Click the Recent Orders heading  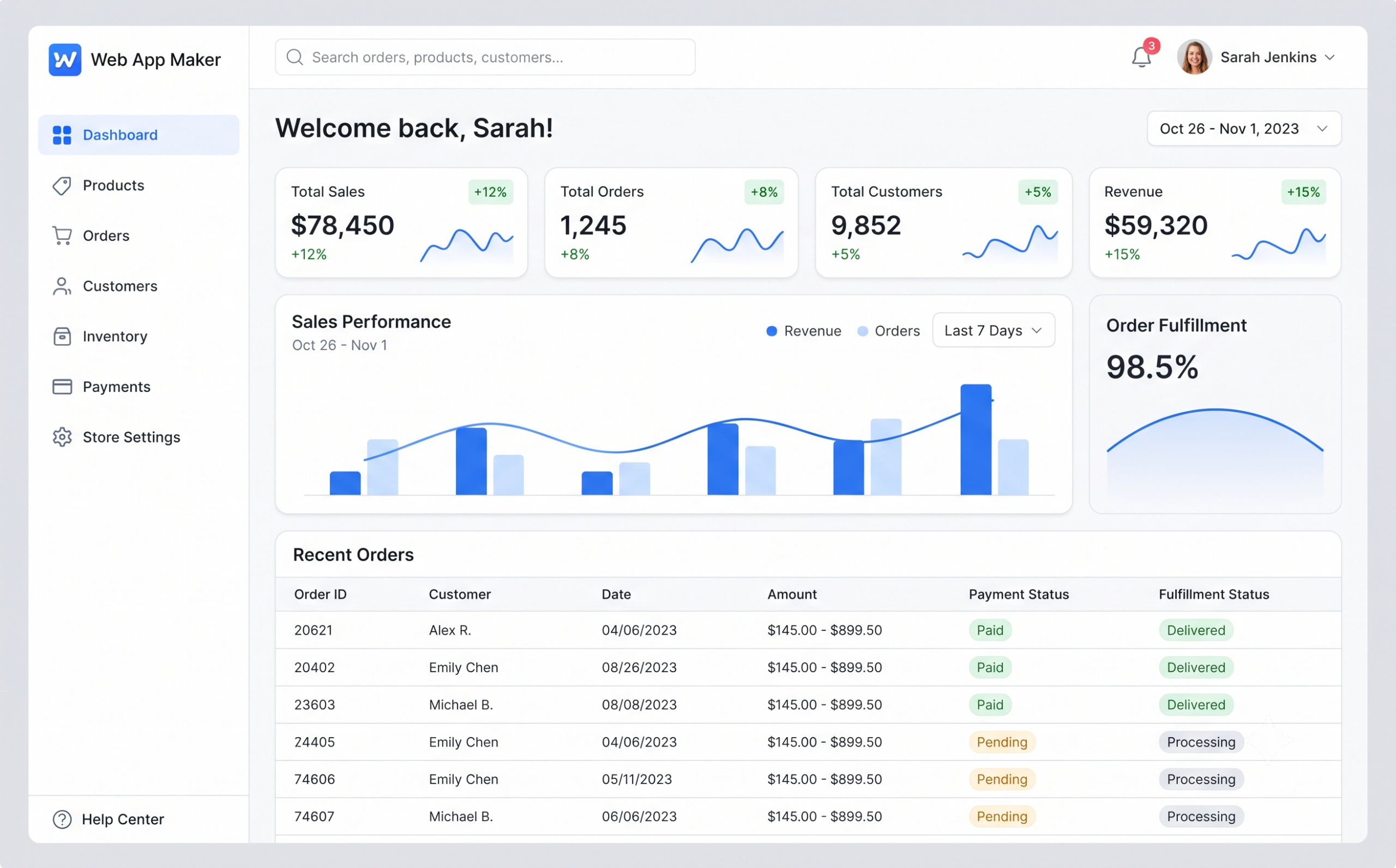353,554
